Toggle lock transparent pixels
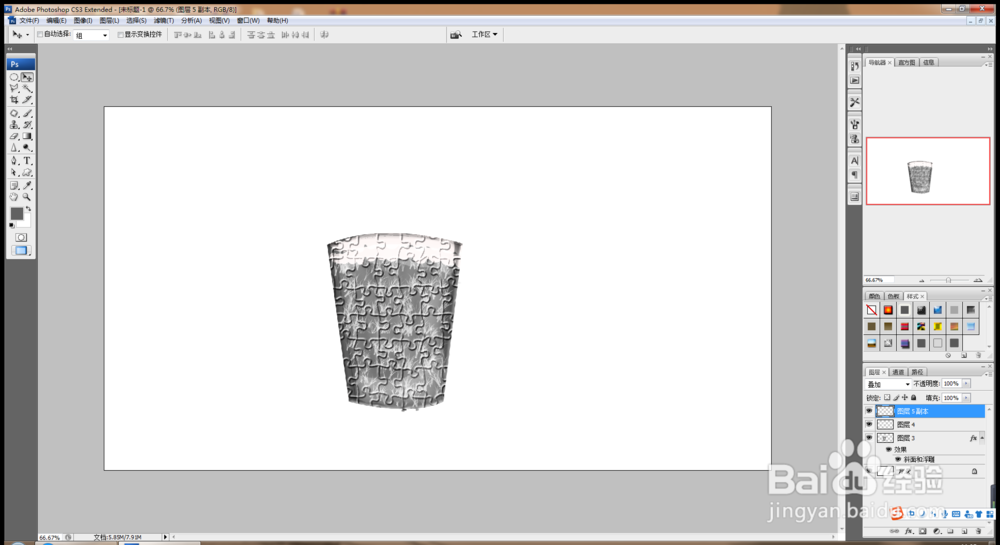 887,398
